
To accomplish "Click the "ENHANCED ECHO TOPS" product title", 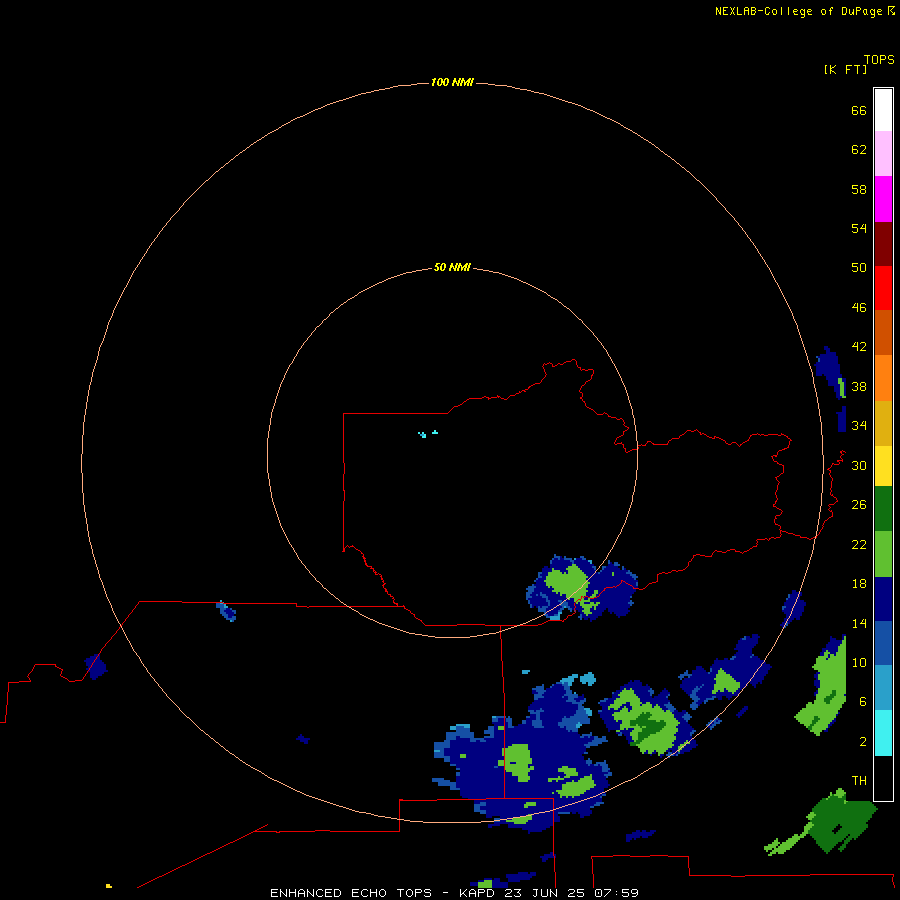I will tap(351, 893).
